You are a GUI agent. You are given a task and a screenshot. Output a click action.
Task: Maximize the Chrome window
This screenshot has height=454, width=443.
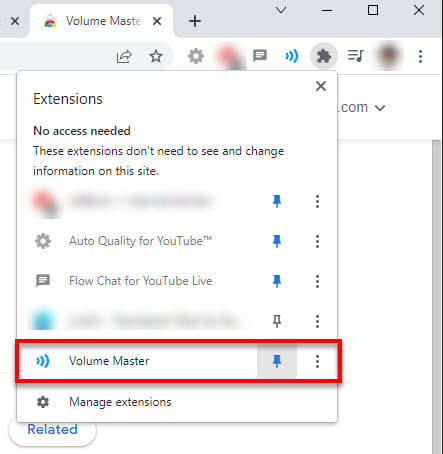tap(373, 10)
